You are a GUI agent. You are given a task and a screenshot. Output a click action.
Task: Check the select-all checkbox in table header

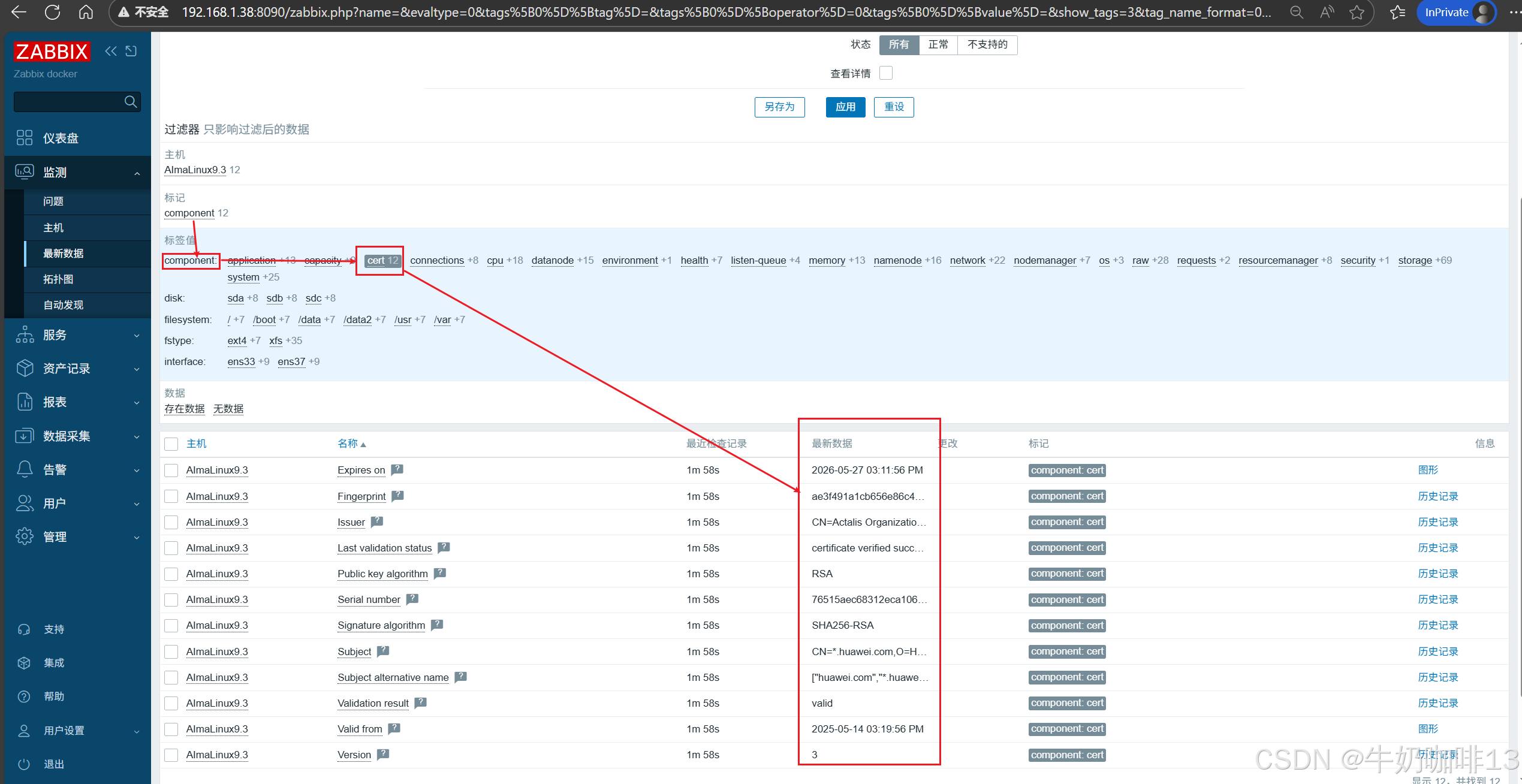coord(171,444)
